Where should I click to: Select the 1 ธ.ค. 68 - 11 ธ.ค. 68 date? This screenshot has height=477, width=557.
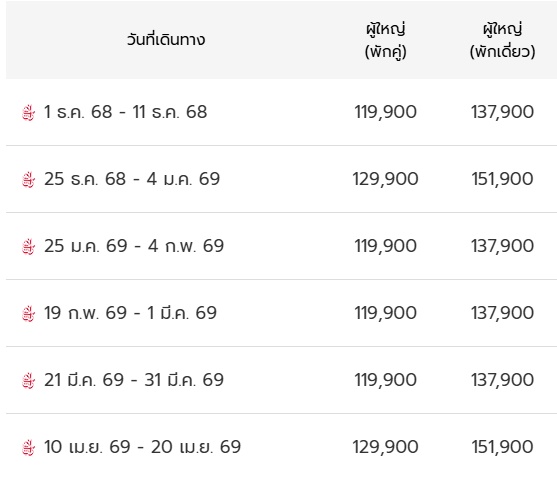point(125,112)
